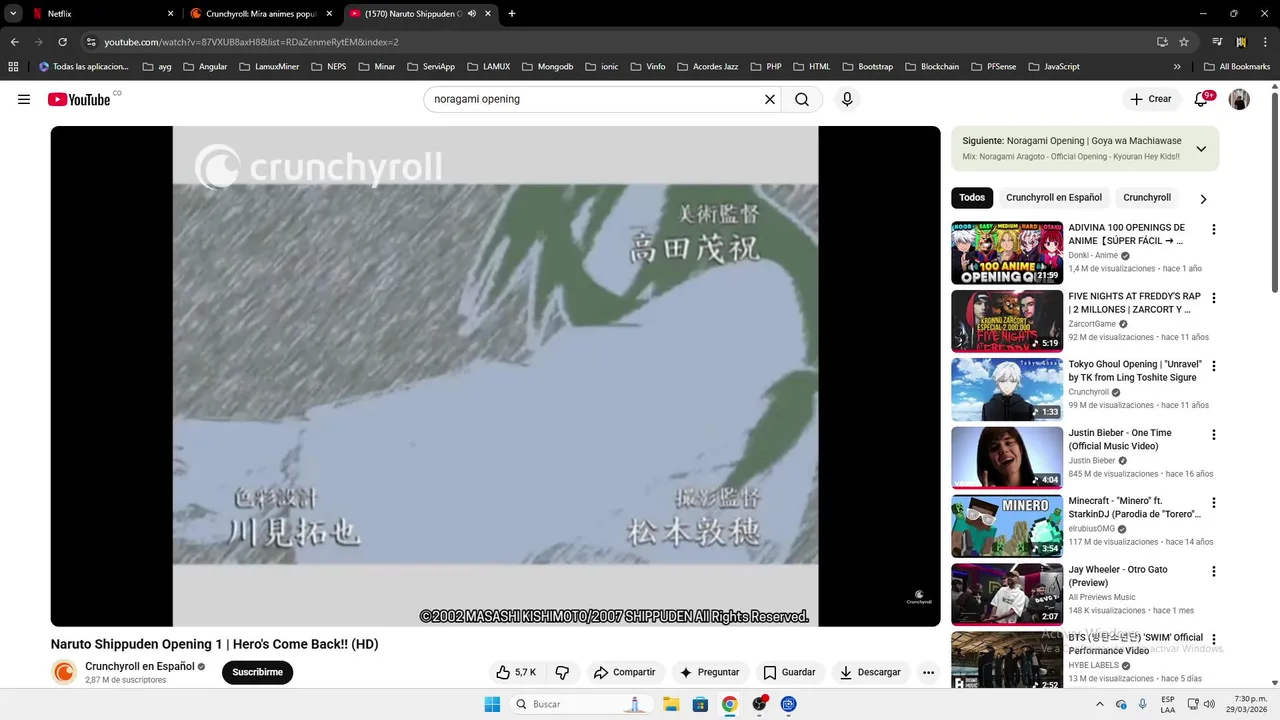Share the video with Compartir
The image size is (1280, 720).
pyautogui.click(x=624, y=672)
